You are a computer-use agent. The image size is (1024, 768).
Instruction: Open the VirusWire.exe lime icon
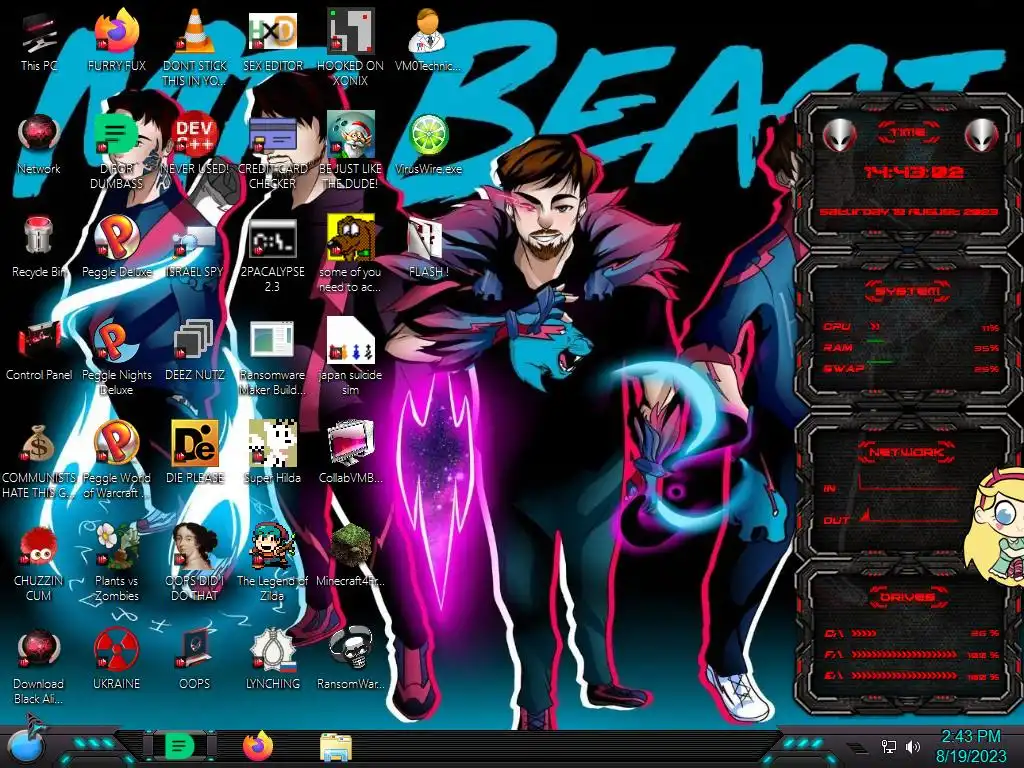click(428, 144)
